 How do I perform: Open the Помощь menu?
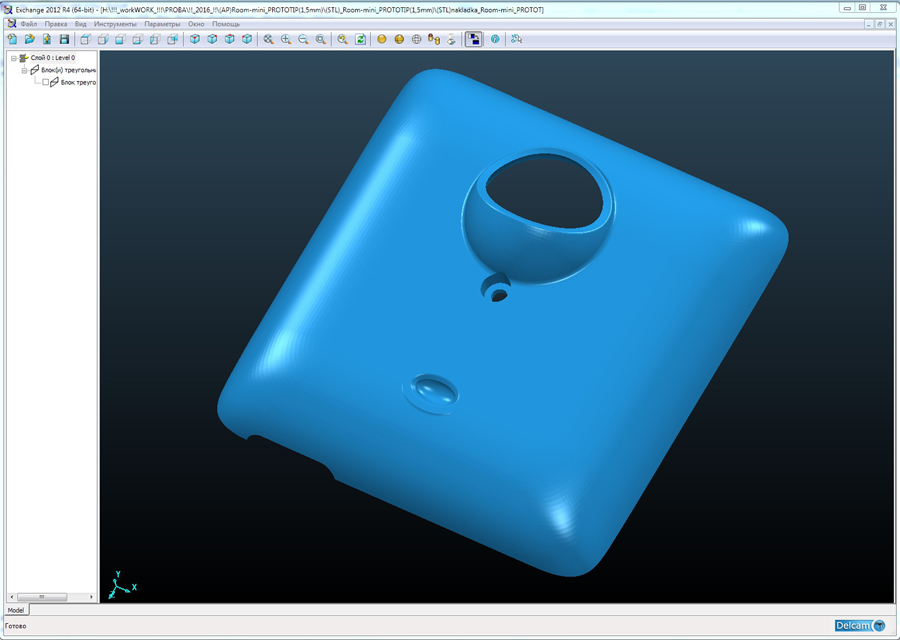[226, 24]
